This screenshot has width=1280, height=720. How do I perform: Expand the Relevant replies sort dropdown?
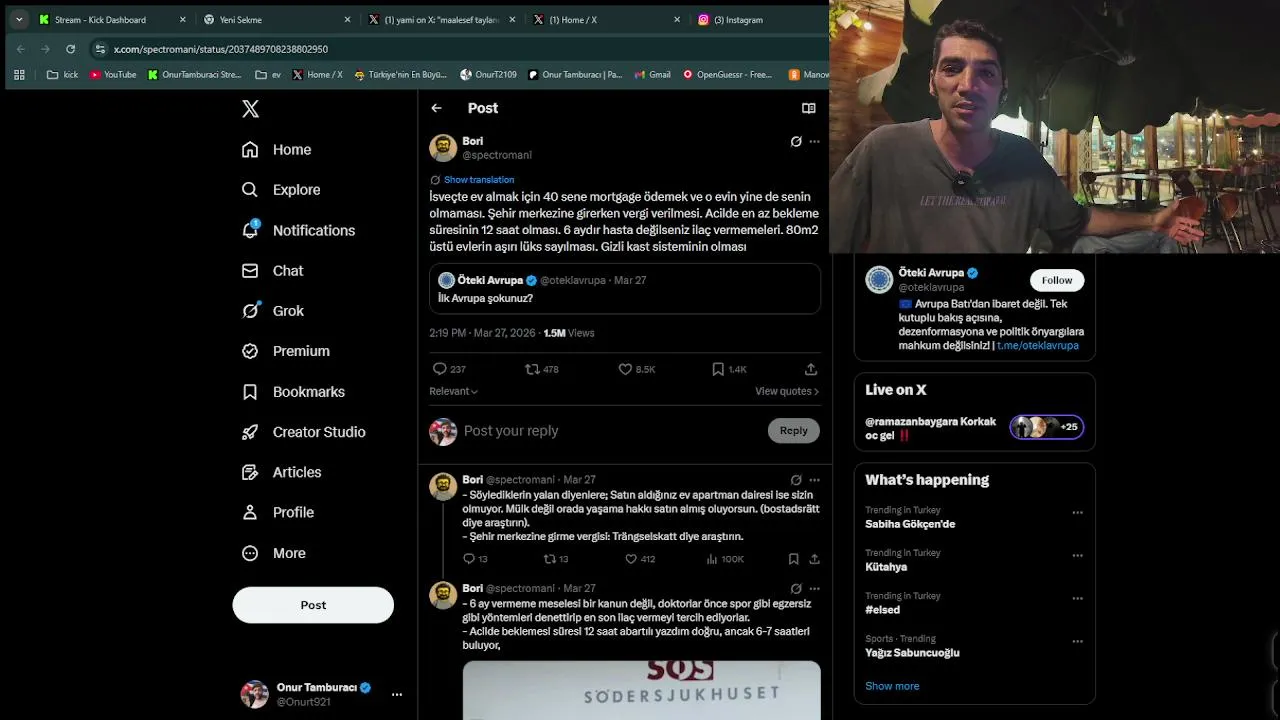[x=453, y=391]
